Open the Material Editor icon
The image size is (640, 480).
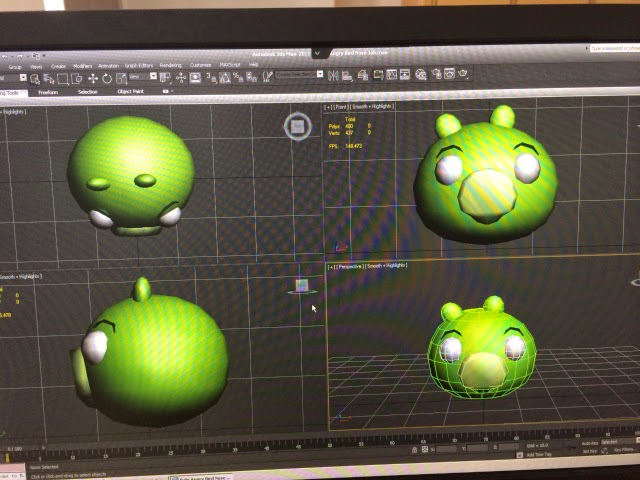[421, 75]
